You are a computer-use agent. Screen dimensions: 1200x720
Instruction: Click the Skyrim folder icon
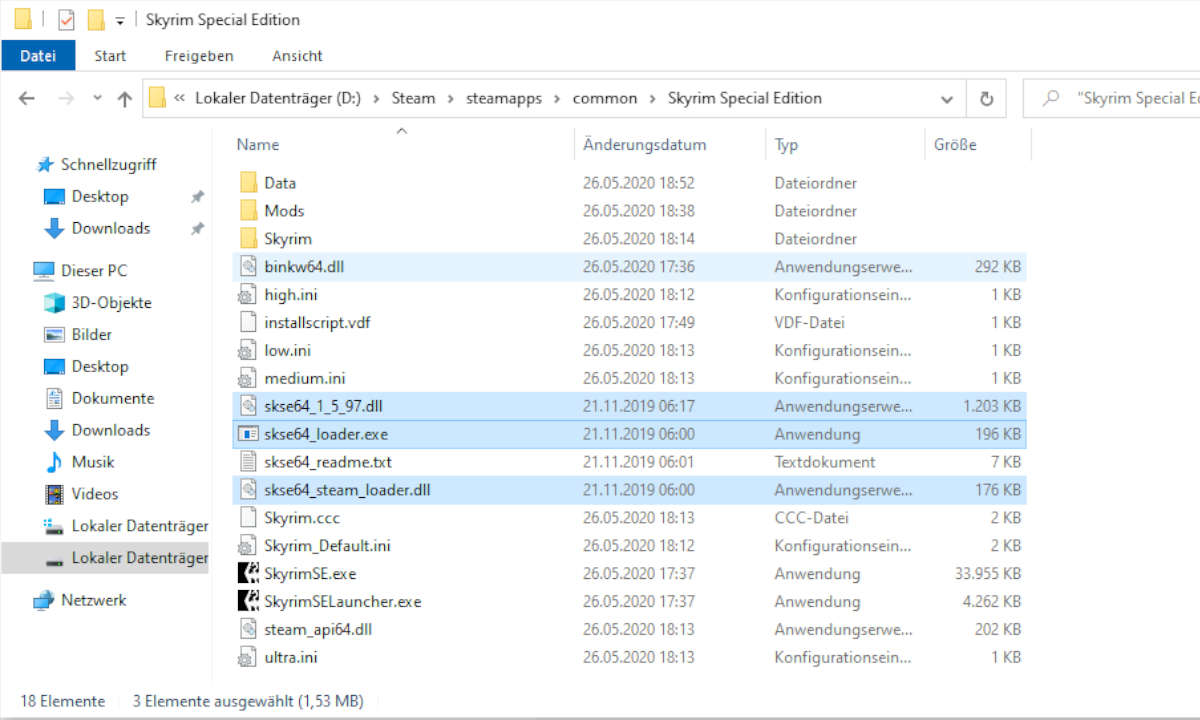[x=248, y=239]
